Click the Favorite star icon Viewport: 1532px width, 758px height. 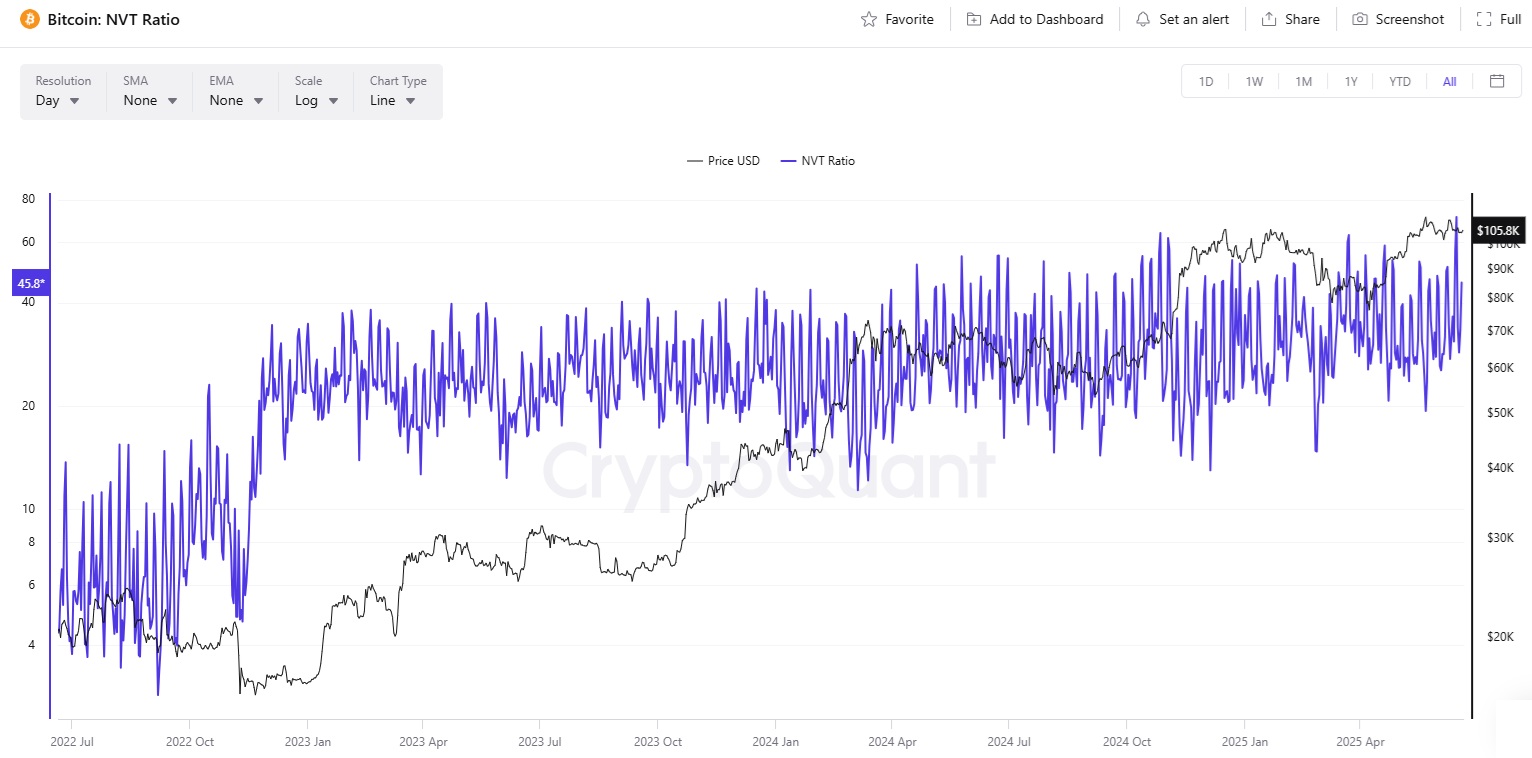[x=869, y=19]
